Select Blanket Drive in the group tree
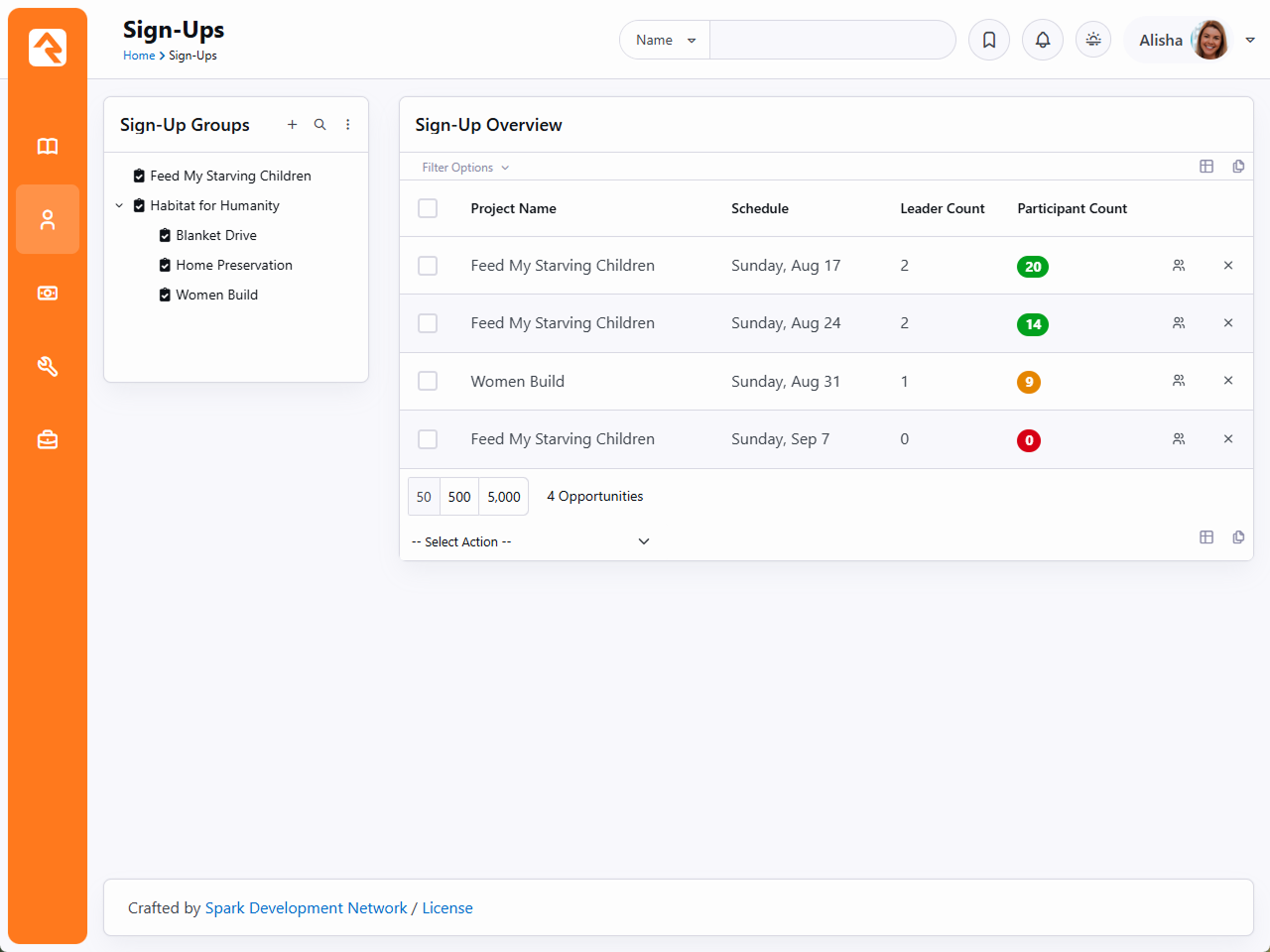The height and width of the screenshot is (952, 1270). 216,236
